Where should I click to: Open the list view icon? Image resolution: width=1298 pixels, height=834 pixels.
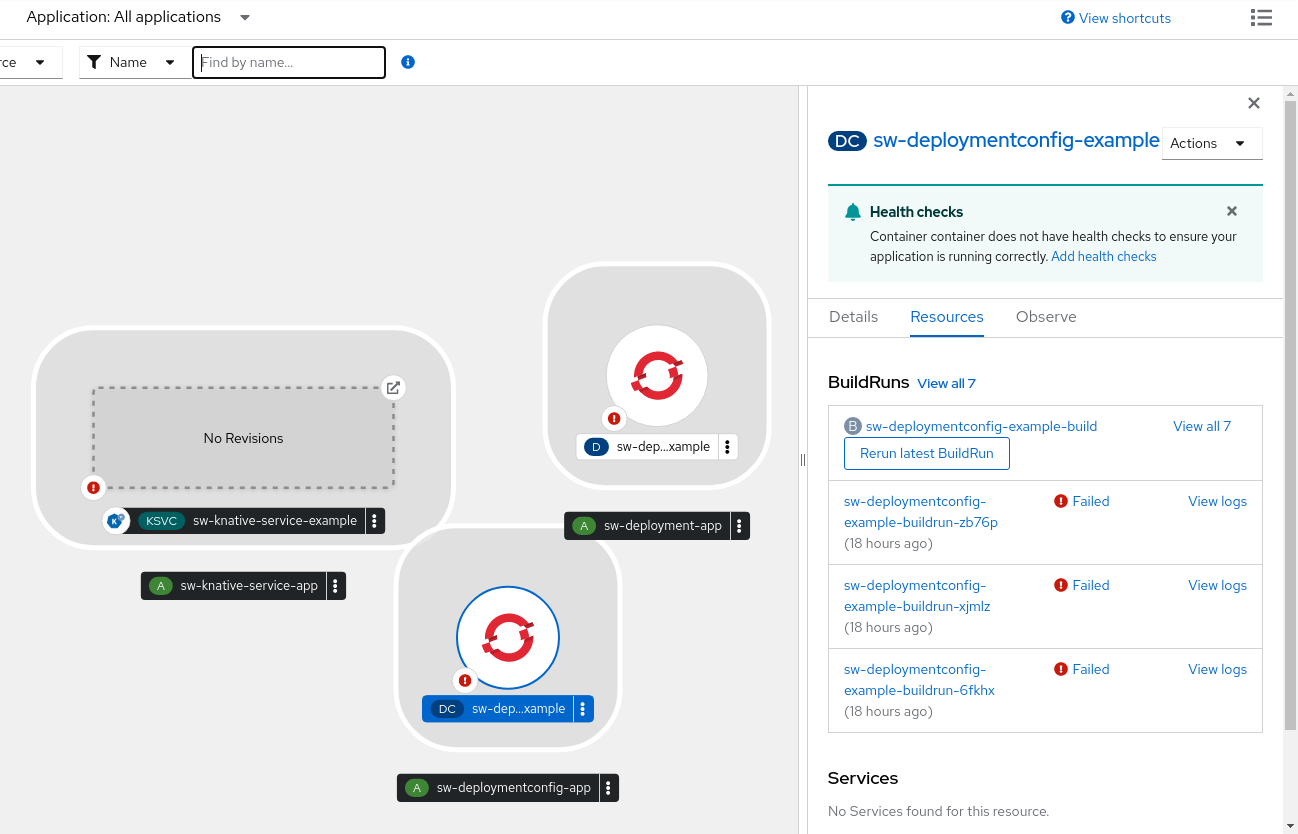tap(1261, 18)
